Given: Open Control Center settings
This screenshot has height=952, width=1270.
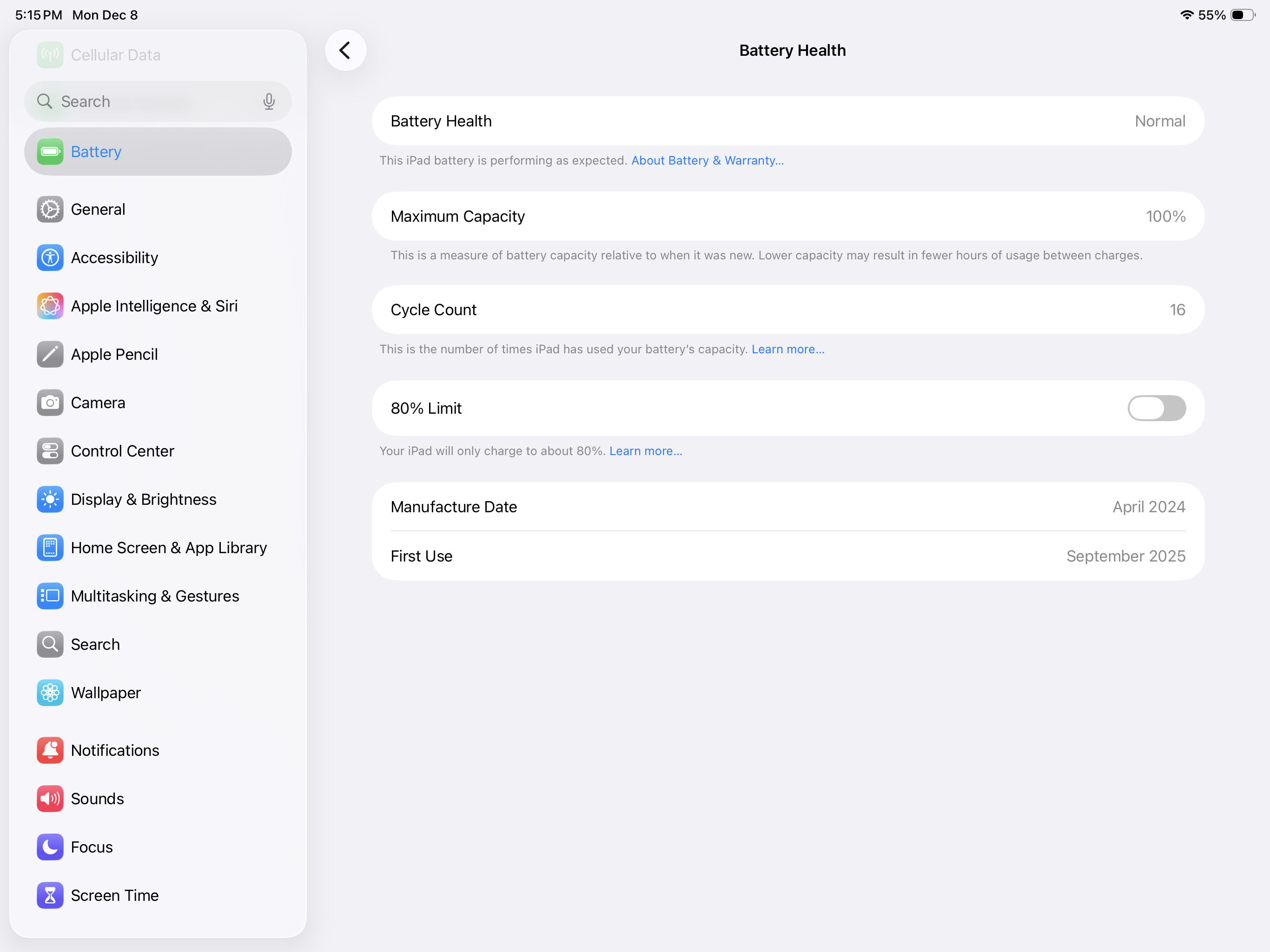Looking at the screenshot, I should click(122, 451).
